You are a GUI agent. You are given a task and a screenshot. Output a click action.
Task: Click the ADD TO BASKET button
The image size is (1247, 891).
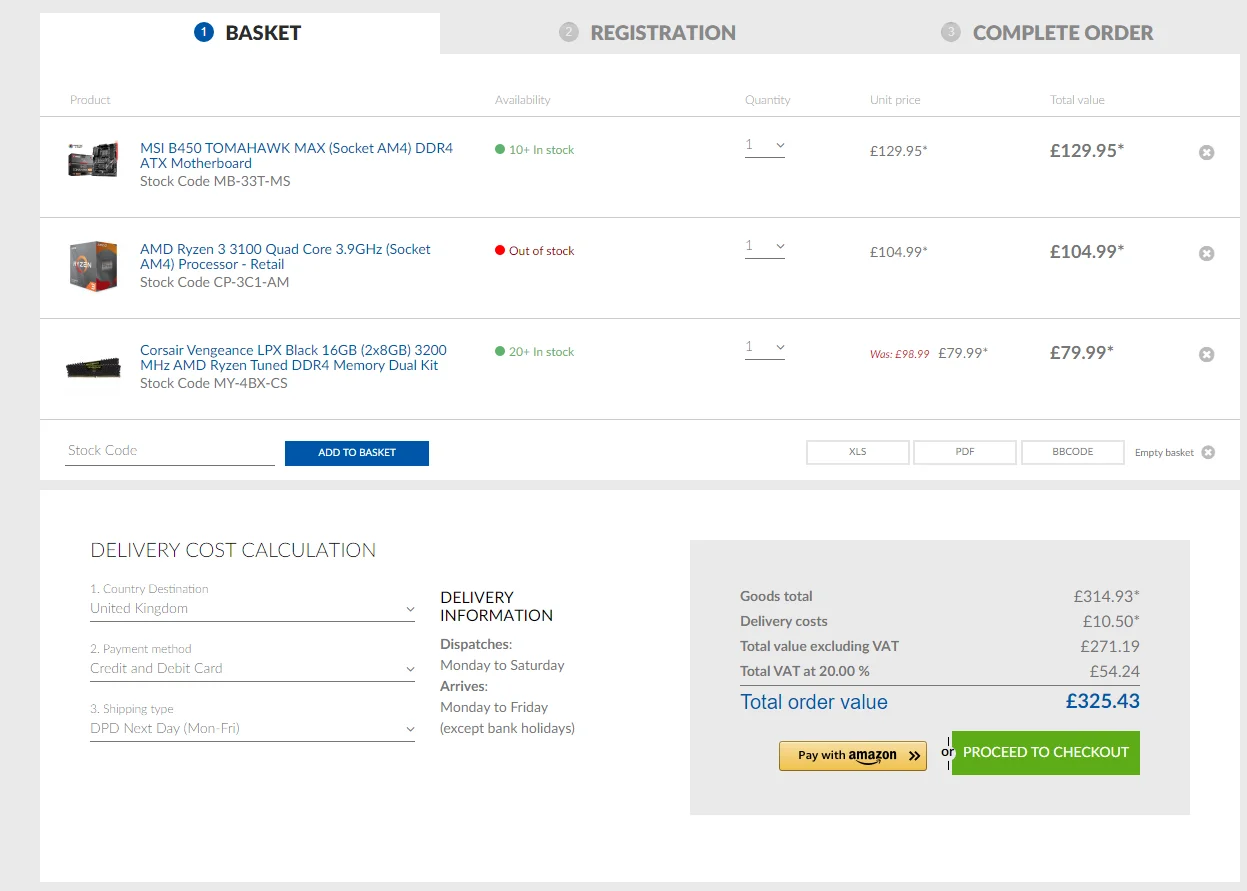[357, 453]
